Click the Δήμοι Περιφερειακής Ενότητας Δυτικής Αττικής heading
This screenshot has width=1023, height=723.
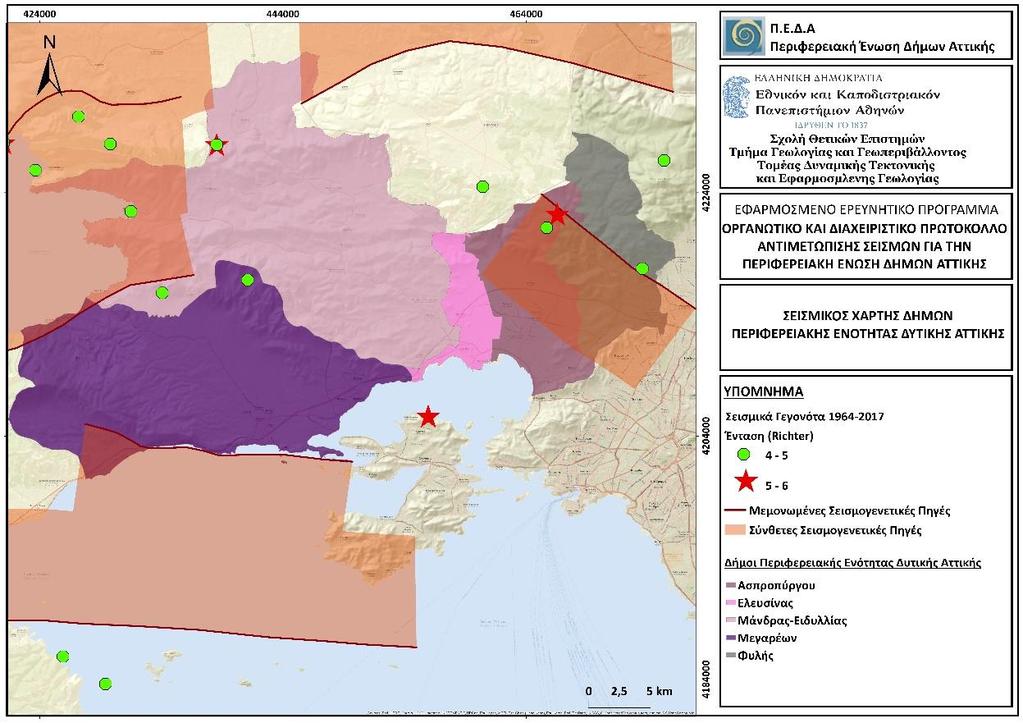tap(853, 562)
